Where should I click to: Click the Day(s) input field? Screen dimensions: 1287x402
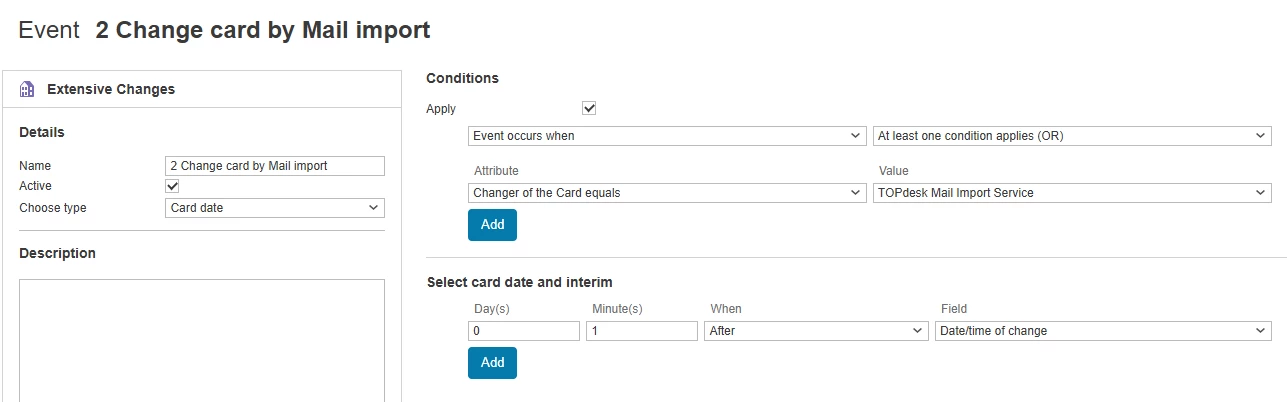pos(523,331)
